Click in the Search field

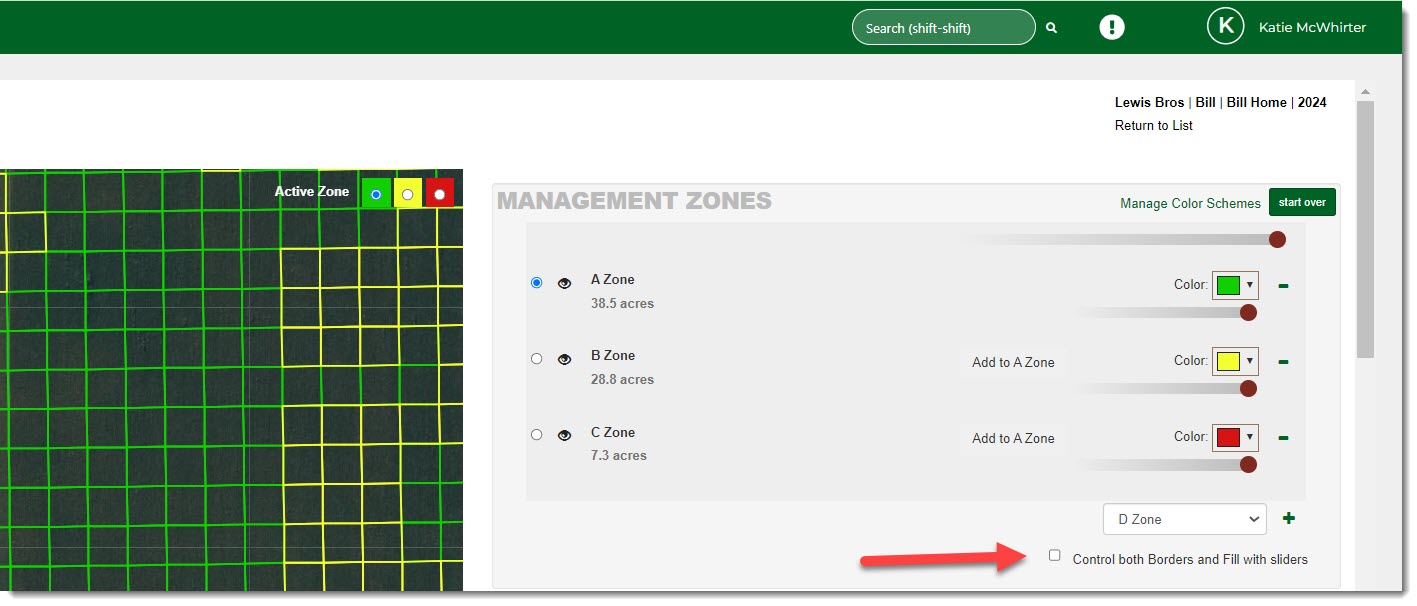click(942, 28)
